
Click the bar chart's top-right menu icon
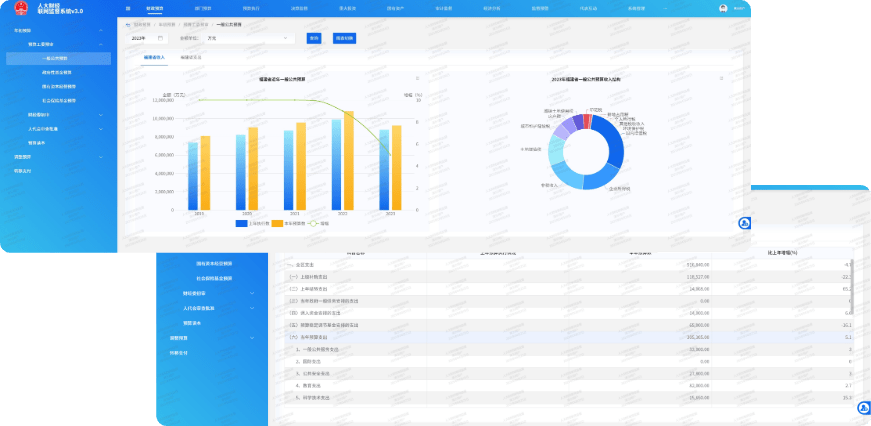pos(416,78)
